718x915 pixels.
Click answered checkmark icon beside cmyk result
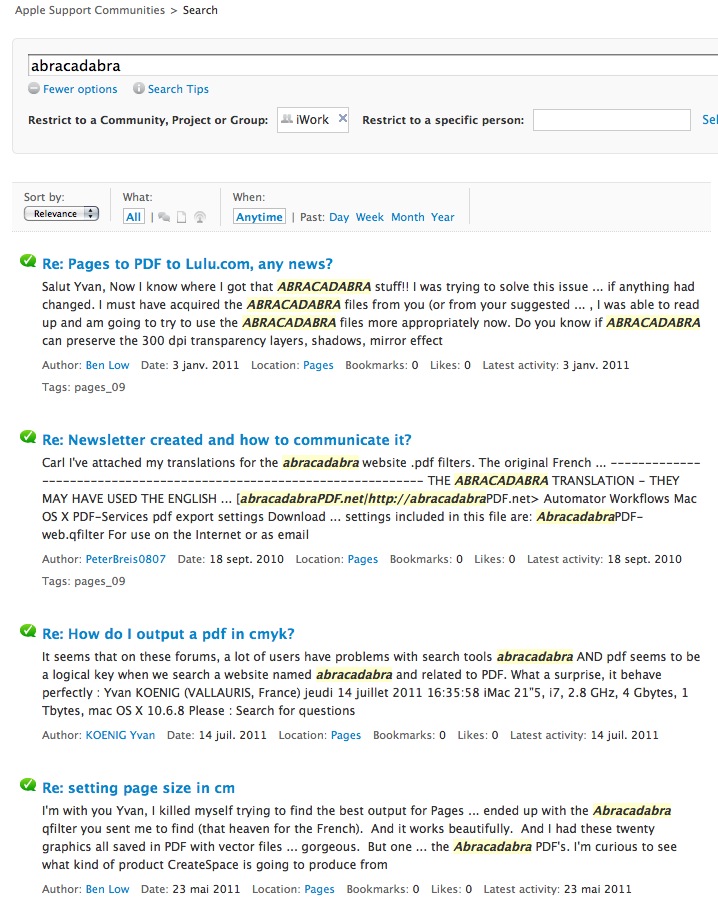(28, 631)
